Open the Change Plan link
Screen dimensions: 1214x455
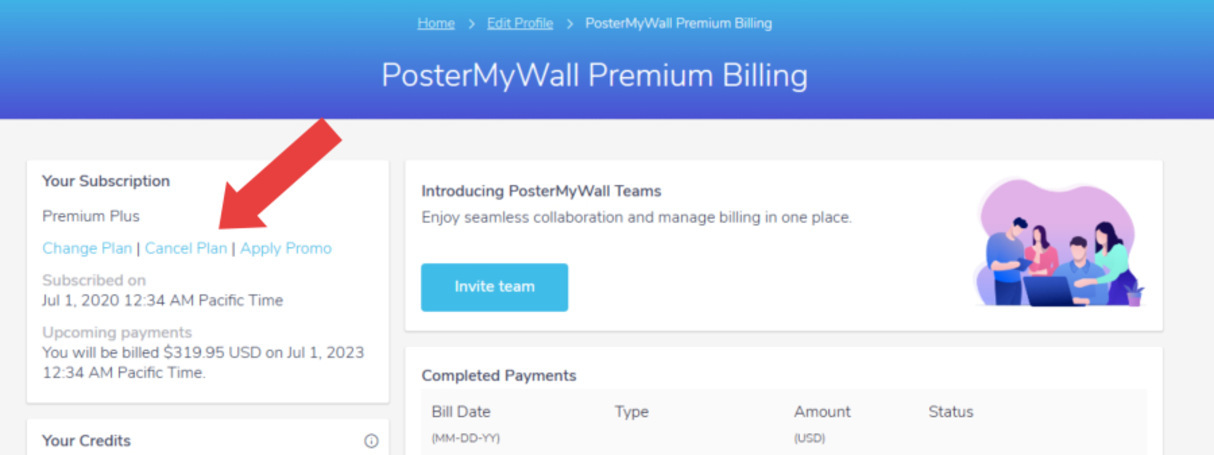point(87,248)
